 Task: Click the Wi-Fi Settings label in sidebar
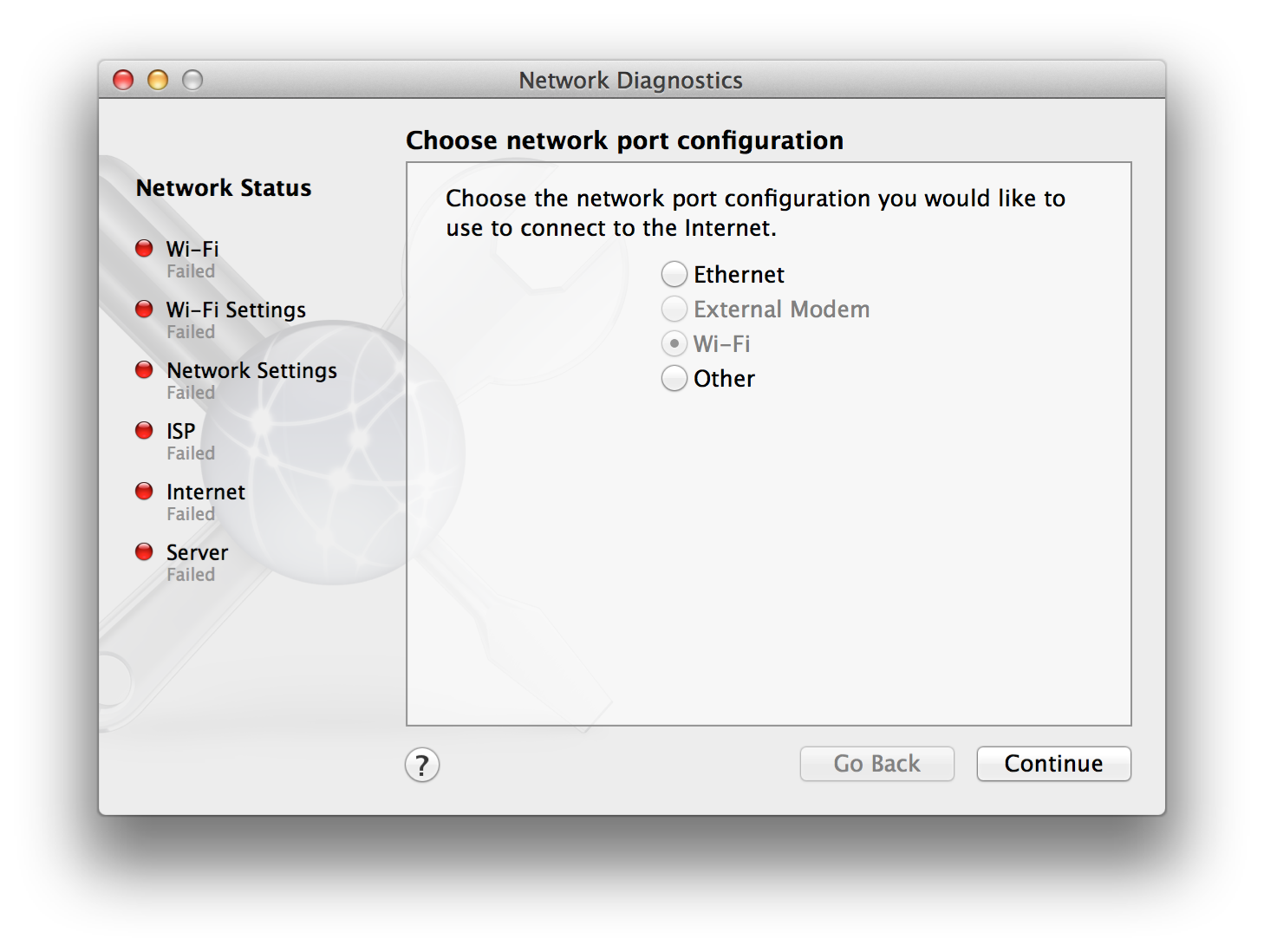(236, 310)
